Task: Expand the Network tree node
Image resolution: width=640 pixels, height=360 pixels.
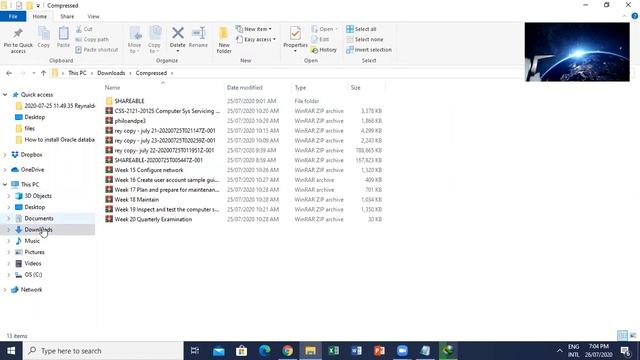Action: point(5,290)
